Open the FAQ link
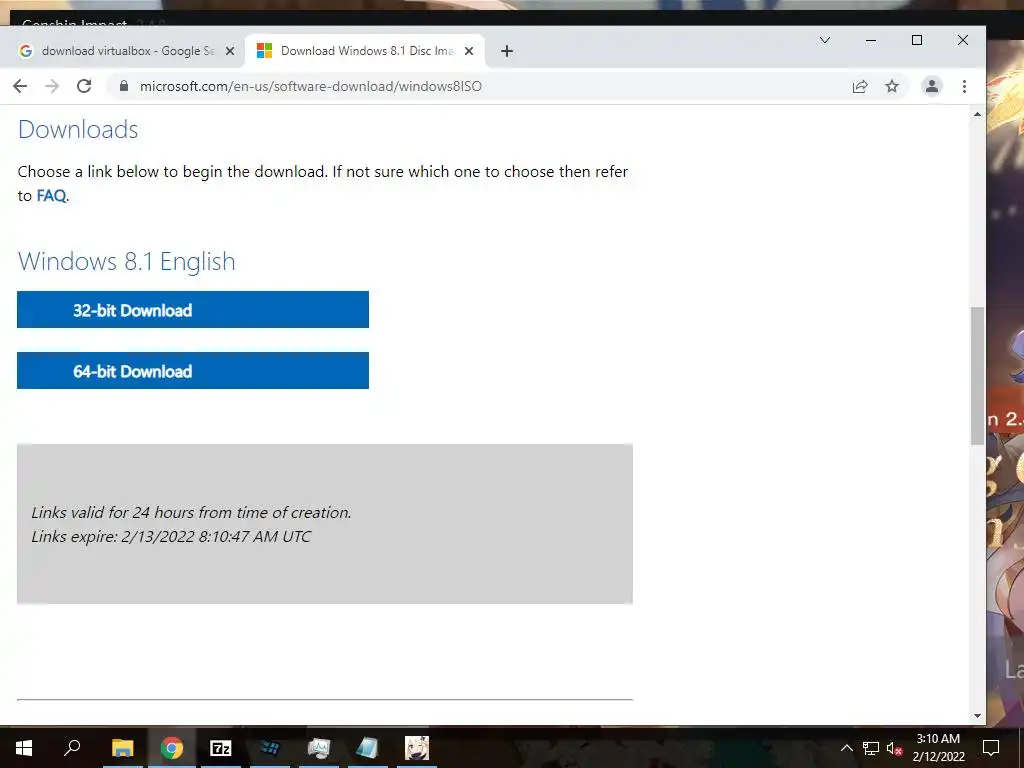Screen dimensions: 1024x768 click(51, 196)
